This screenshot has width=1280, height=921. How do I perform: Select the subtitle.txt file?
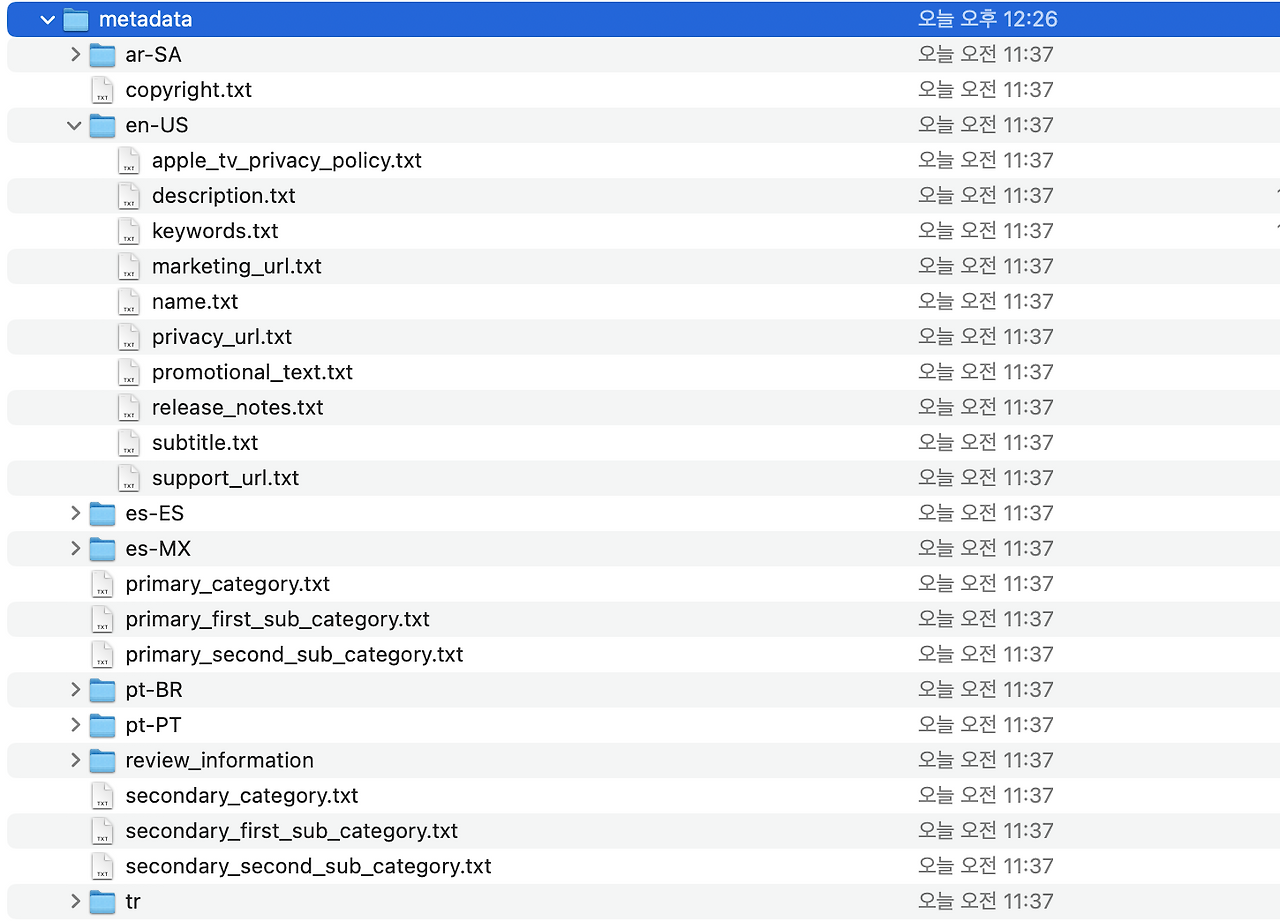205,442
